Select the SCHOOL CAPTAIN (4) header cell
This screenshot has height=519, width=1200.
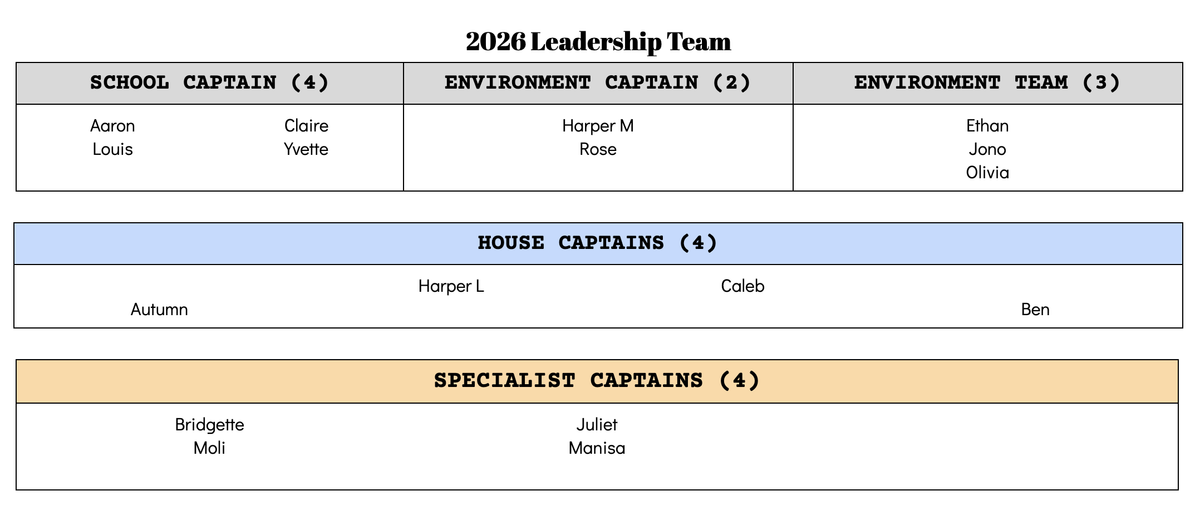pos(209,83)
